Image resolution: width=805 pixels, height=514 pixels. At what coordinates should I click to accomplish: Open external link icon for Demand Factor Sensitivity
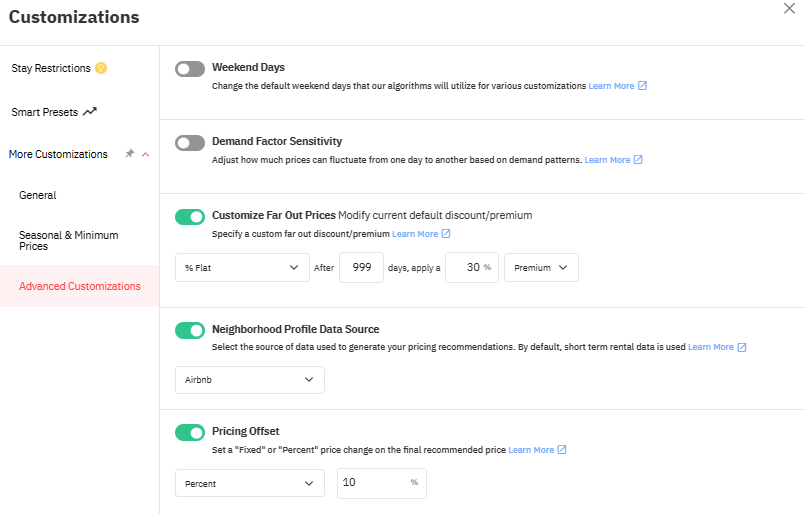638,160
